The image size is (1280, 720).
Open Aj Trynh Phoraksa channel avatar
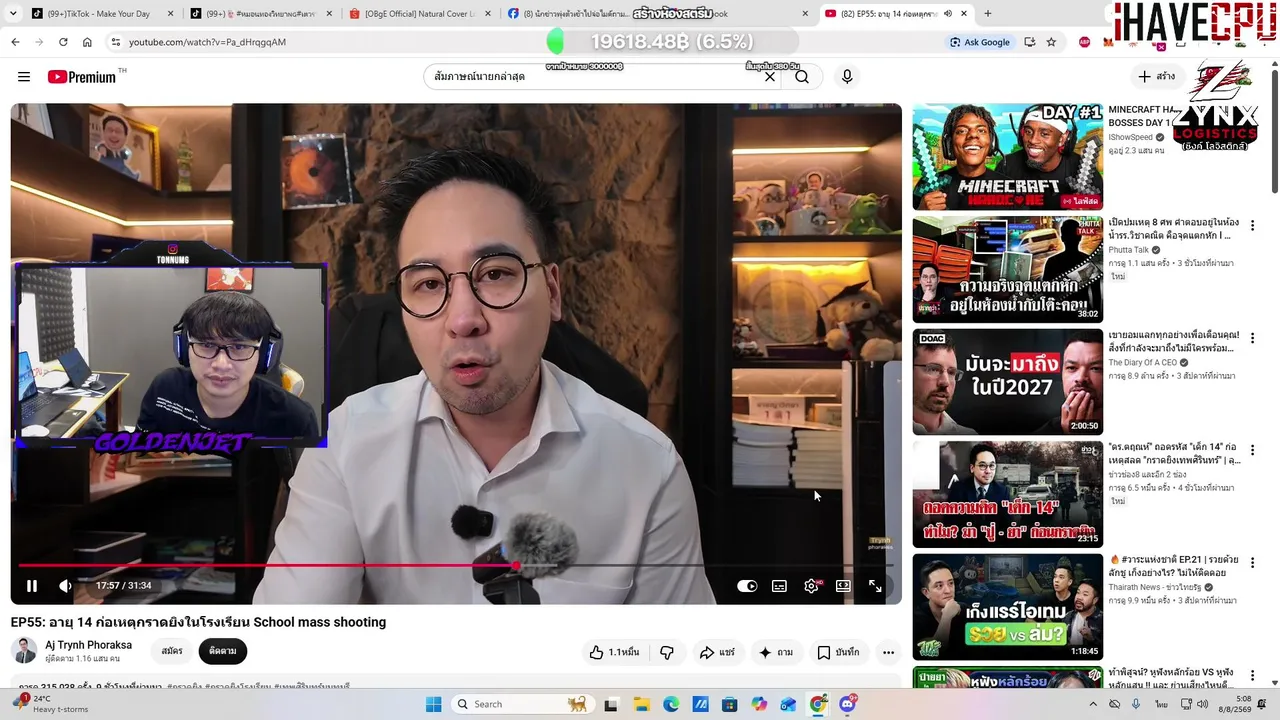click(24, 651)
